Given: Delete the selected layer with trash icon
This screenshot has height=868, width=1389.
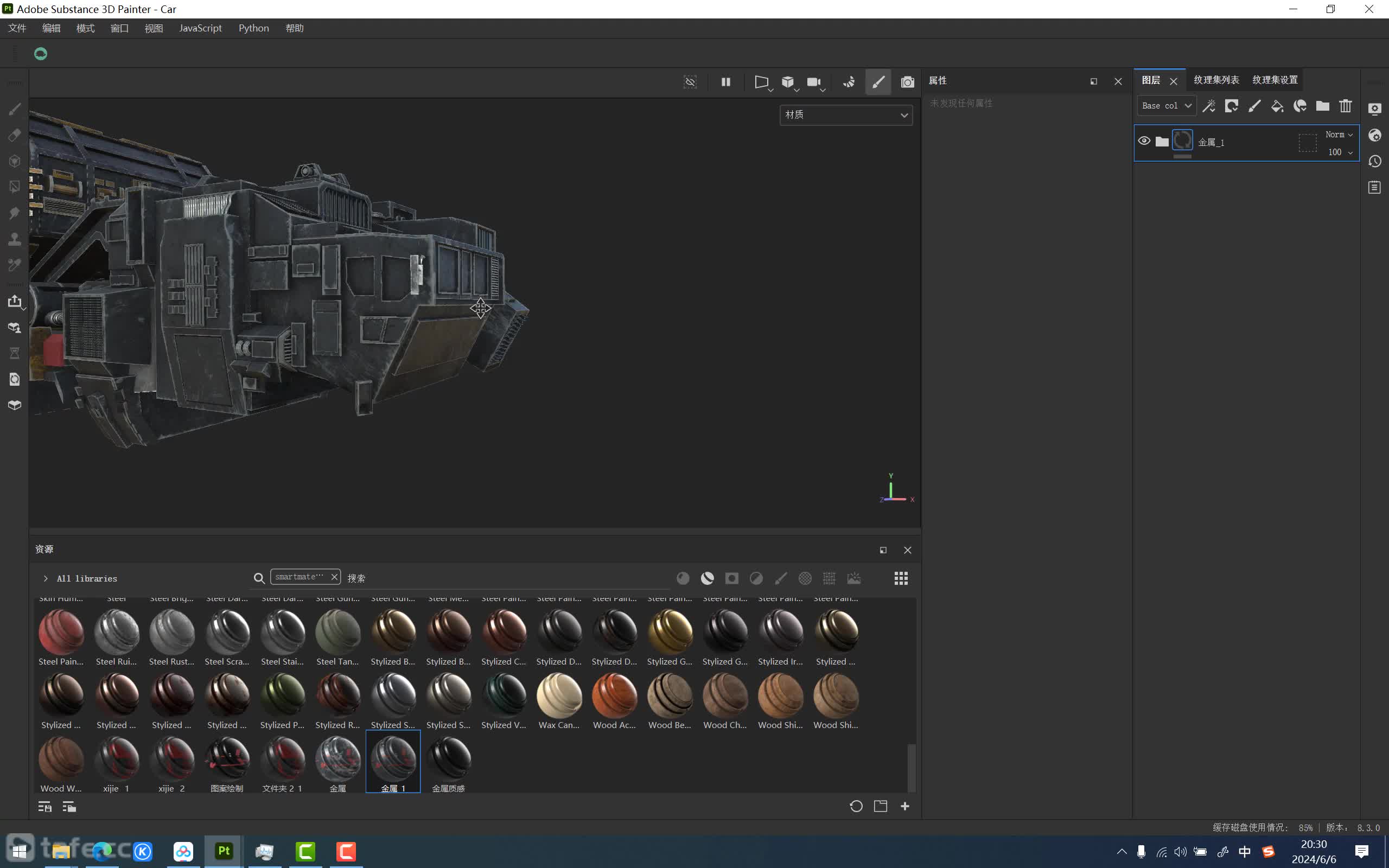Looking at the screenshot, I should [x=1346, y=106].
